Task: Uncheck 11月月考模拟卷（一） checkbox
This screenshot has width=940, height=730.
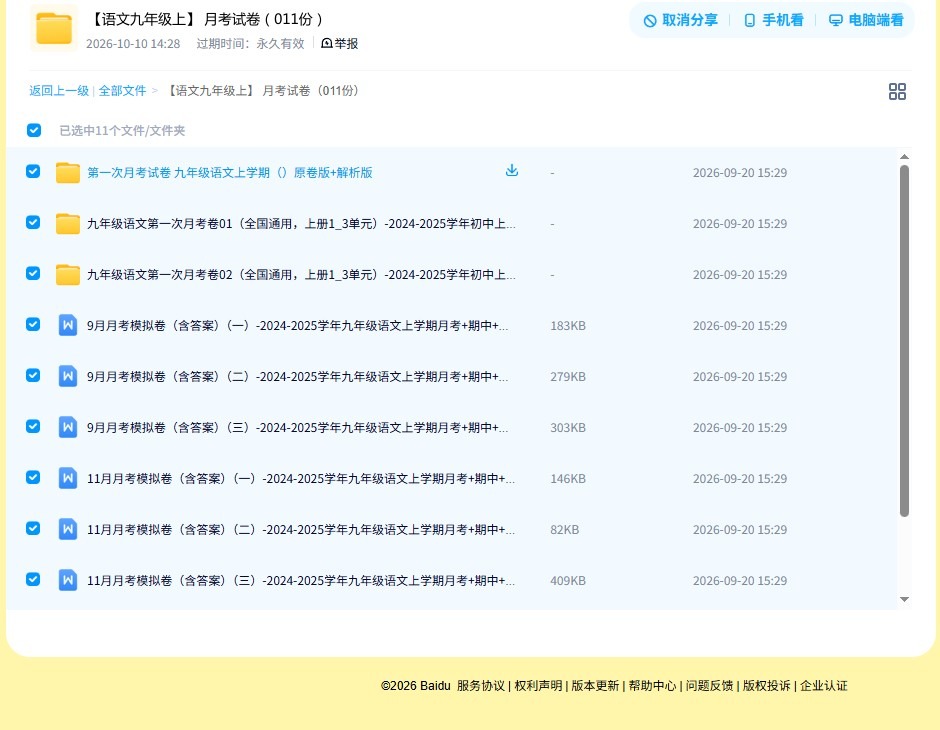Action: pos(33,477)
